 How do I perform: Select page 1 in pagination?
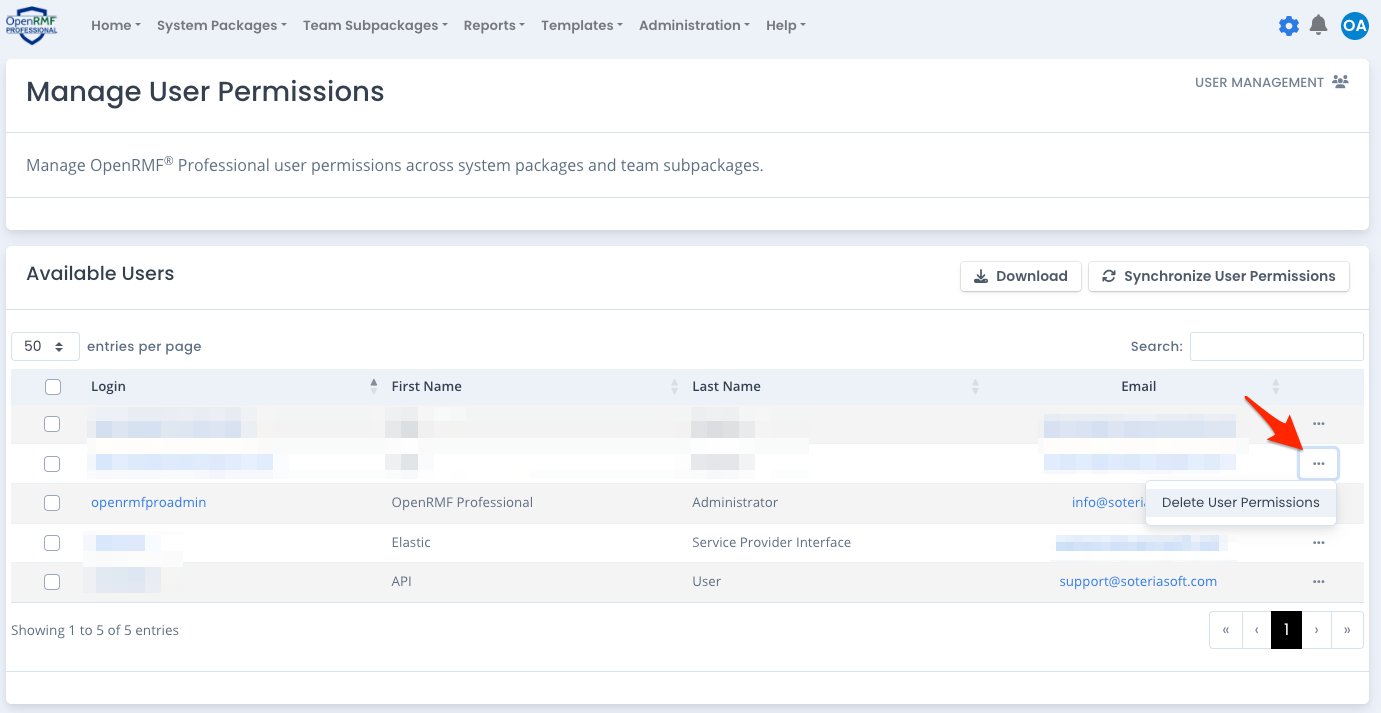point(1286,630)
